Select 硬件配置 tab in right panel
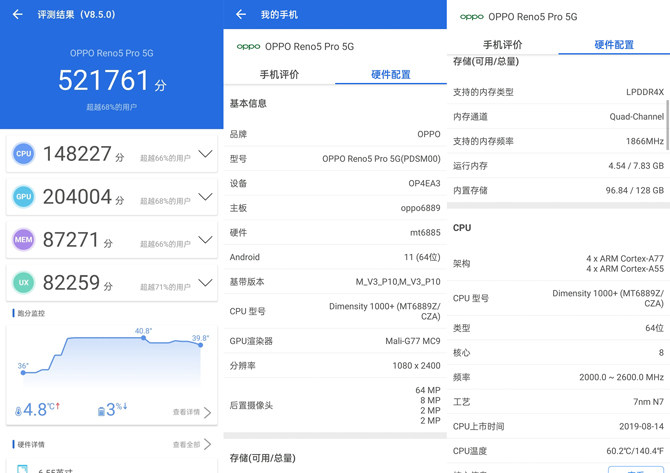The width and height of the screenshot is (670, 473). [614, 45]
